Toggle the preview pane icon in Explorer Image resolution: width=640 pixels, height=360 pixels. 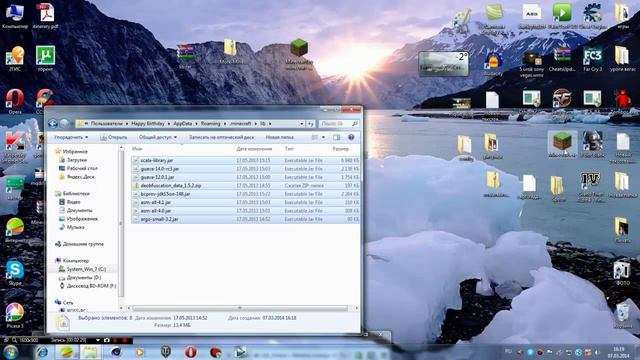[x=336, y=137]
